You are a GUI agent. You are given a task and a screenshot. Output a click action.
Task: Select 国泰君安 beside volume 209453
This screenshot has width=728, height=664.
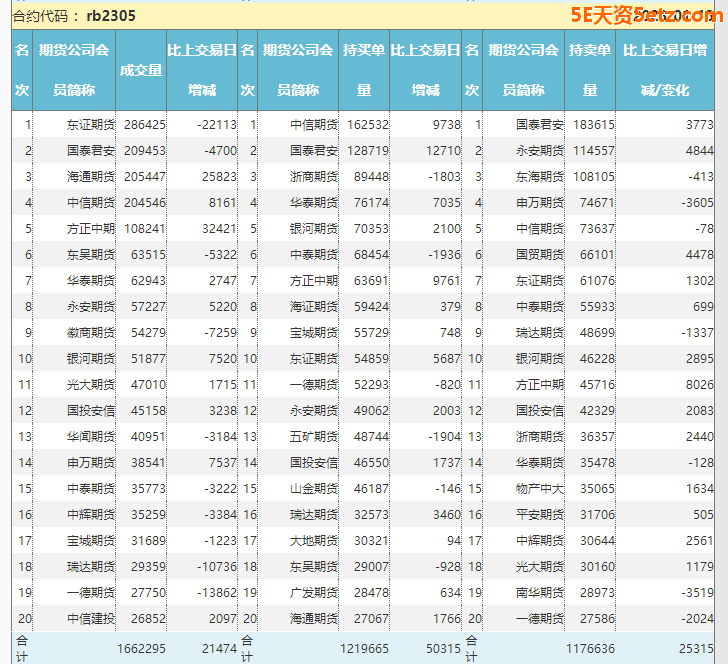coord(91,151)
